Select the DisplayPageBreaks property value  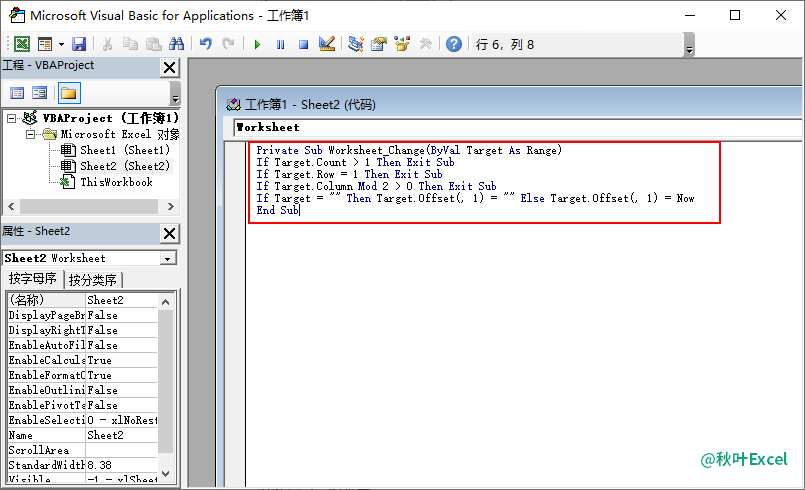coord(121,315)
